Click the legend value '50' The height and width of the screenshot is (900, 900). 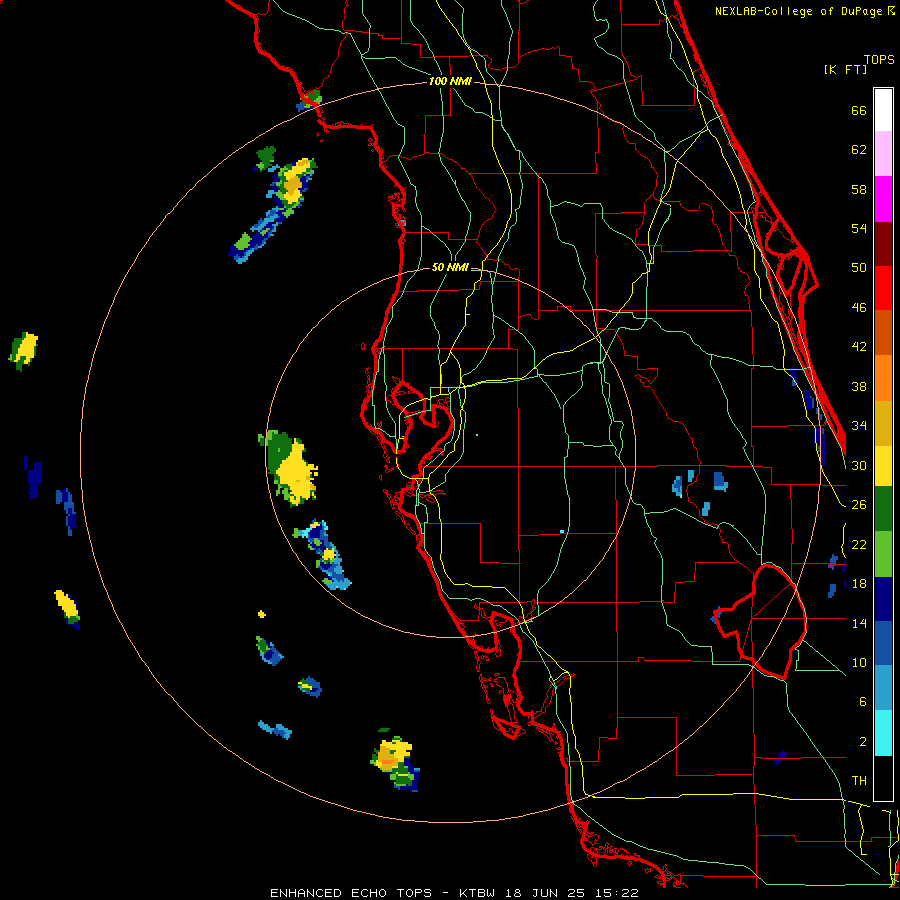pyautogui.click(x=859, y=268)
